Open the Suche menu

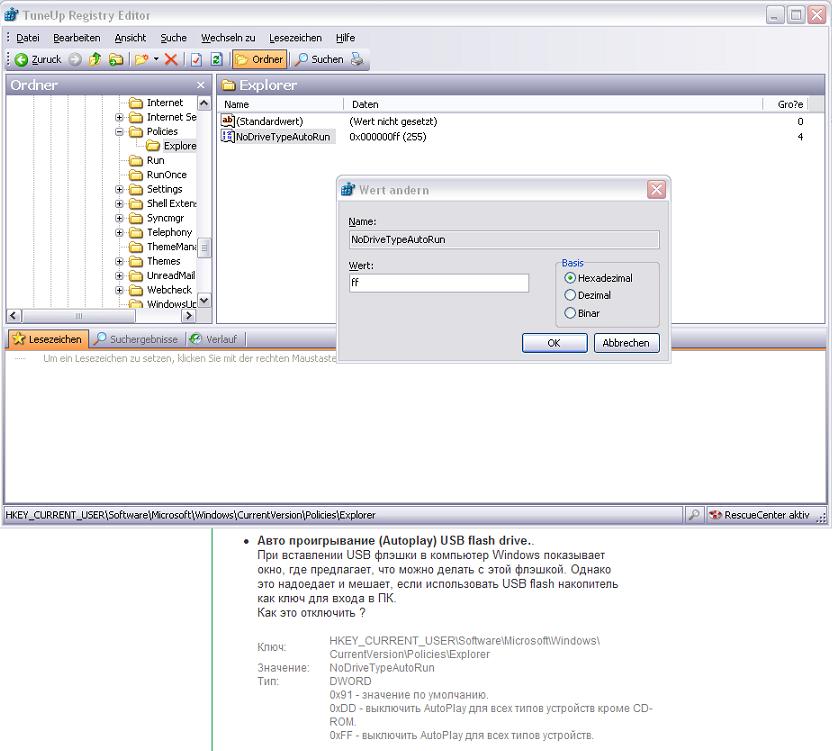tap(174, 38)
